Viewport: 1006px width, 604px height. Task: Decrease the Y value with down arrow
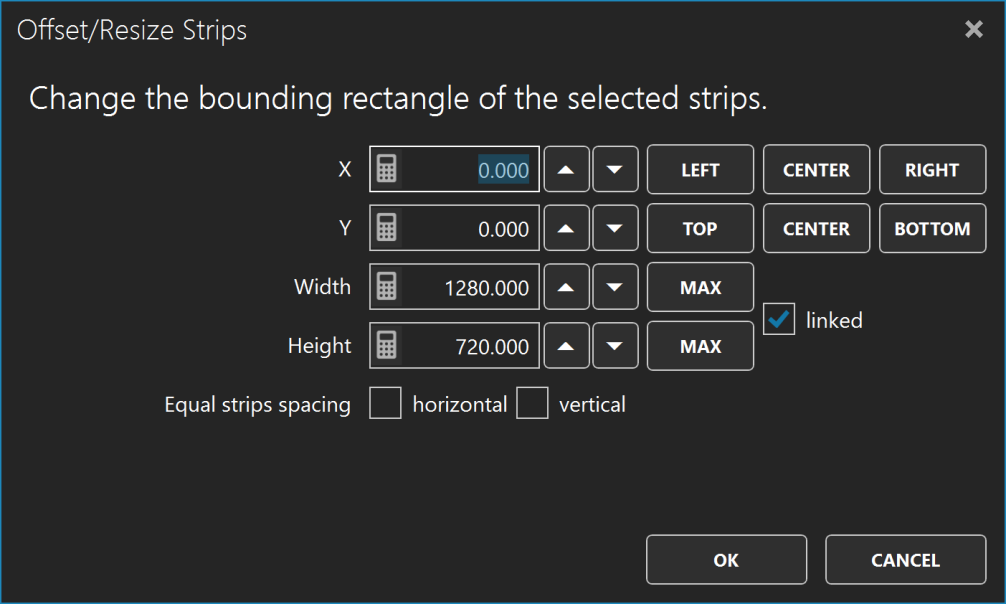point(615,228)
